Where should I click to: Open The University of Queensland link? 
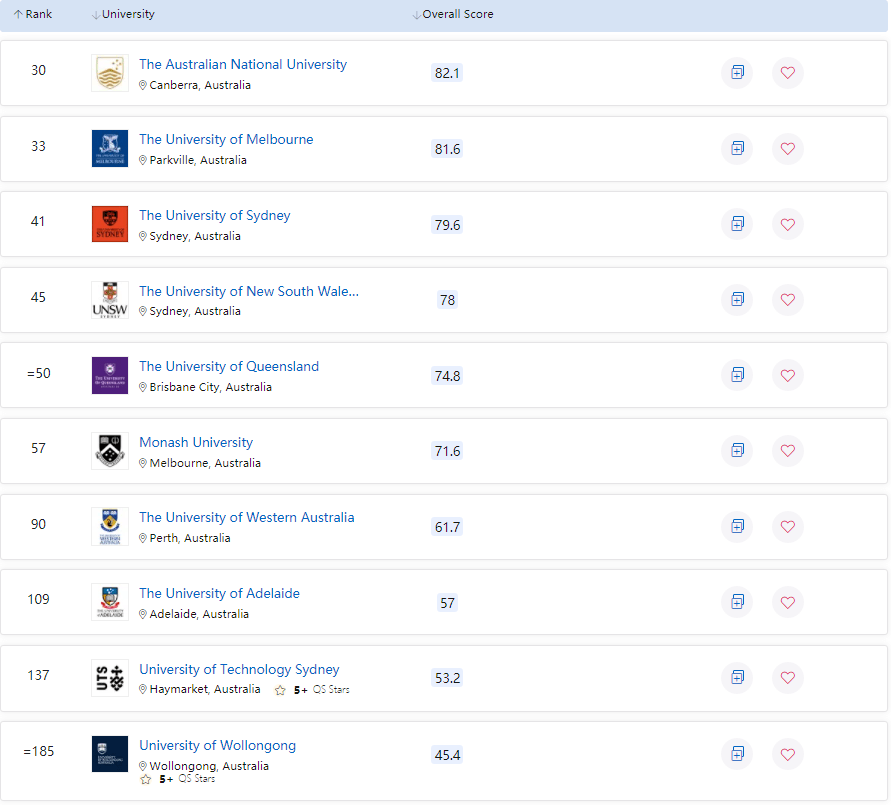pos(229,366)
